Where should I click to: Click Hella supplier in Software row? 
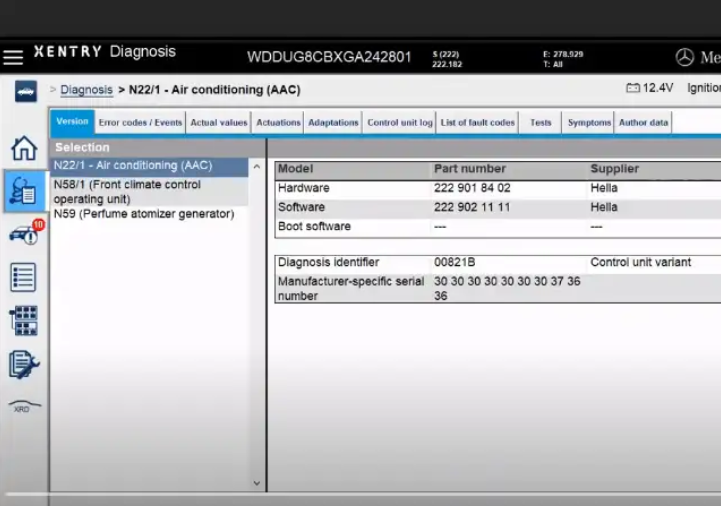click(x=604, y=207)
